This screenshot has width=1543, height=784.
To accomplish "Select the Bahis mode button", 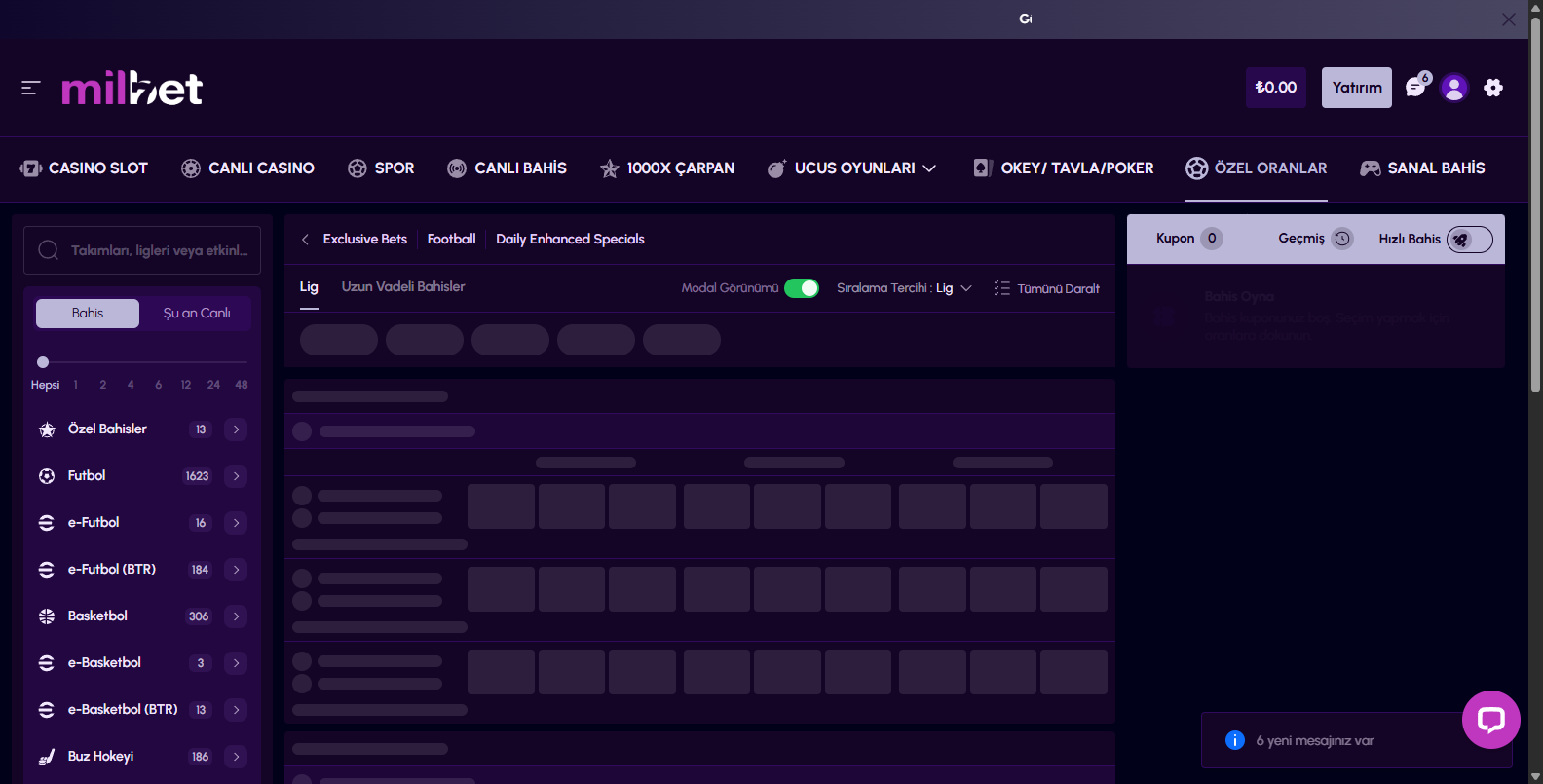I will click(x=88, y=314).
